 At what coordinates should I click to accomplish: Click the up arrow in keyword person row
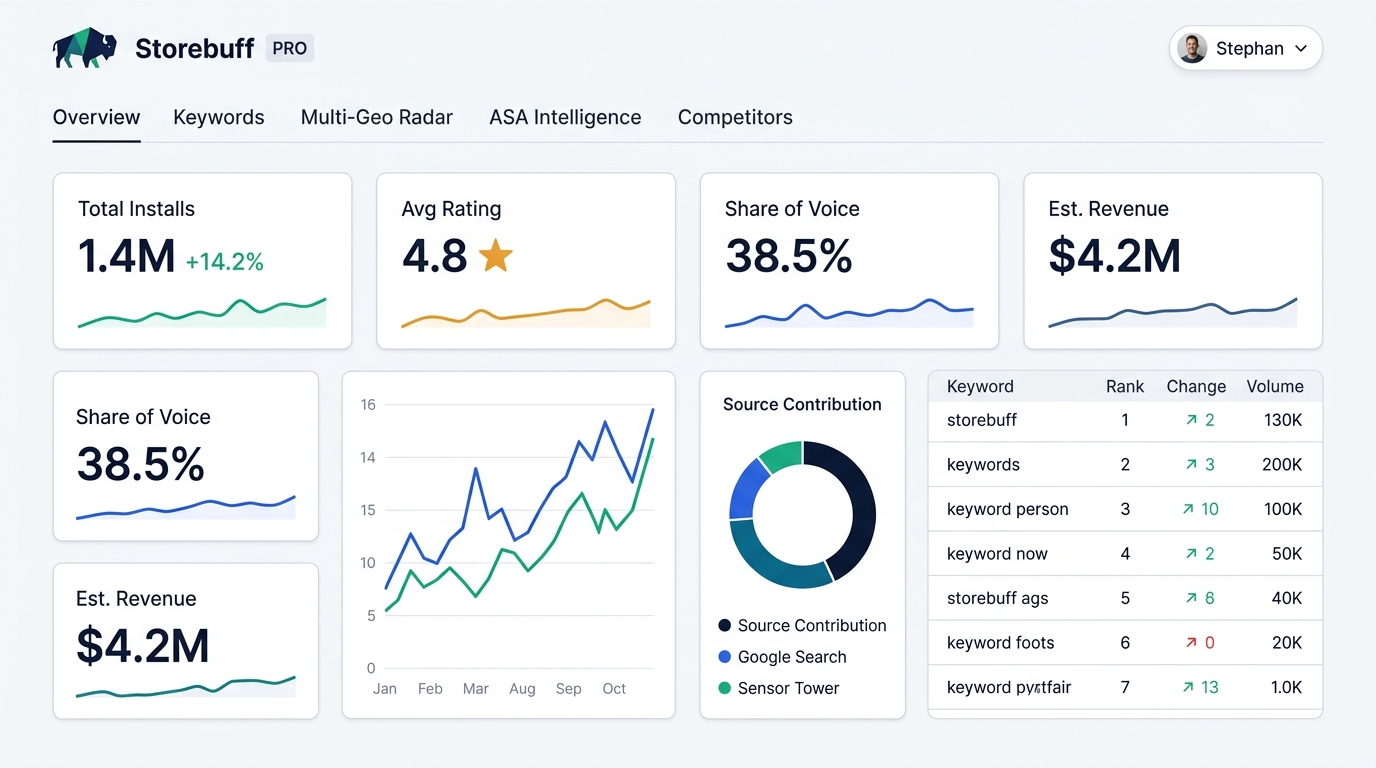(x=1187, y=509)
